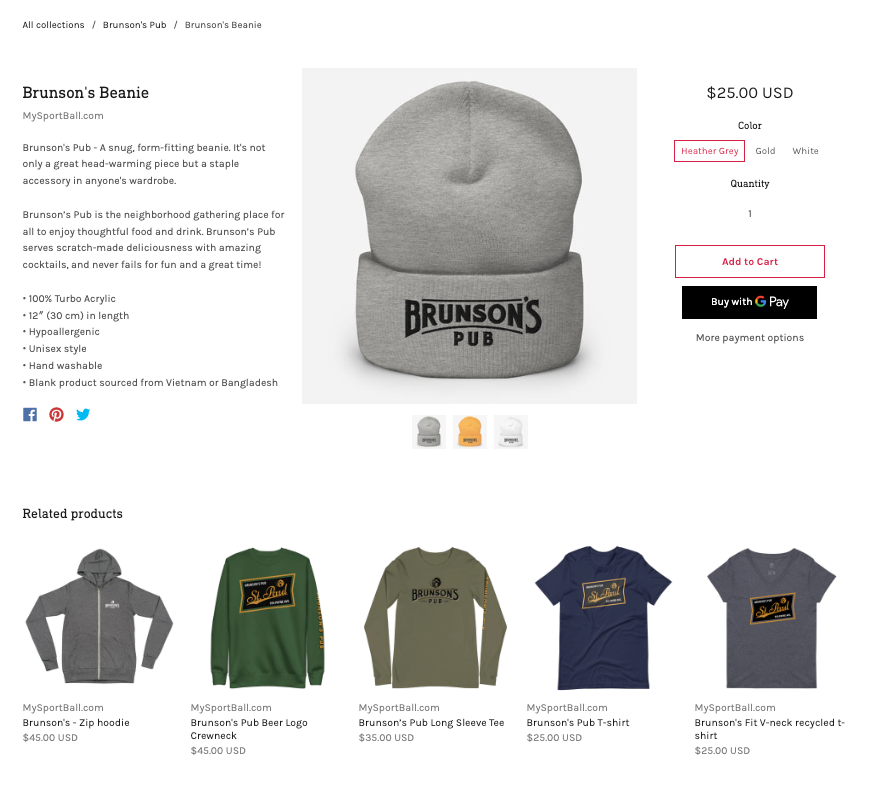View grey beanie thumbnail

coord(429,432)
